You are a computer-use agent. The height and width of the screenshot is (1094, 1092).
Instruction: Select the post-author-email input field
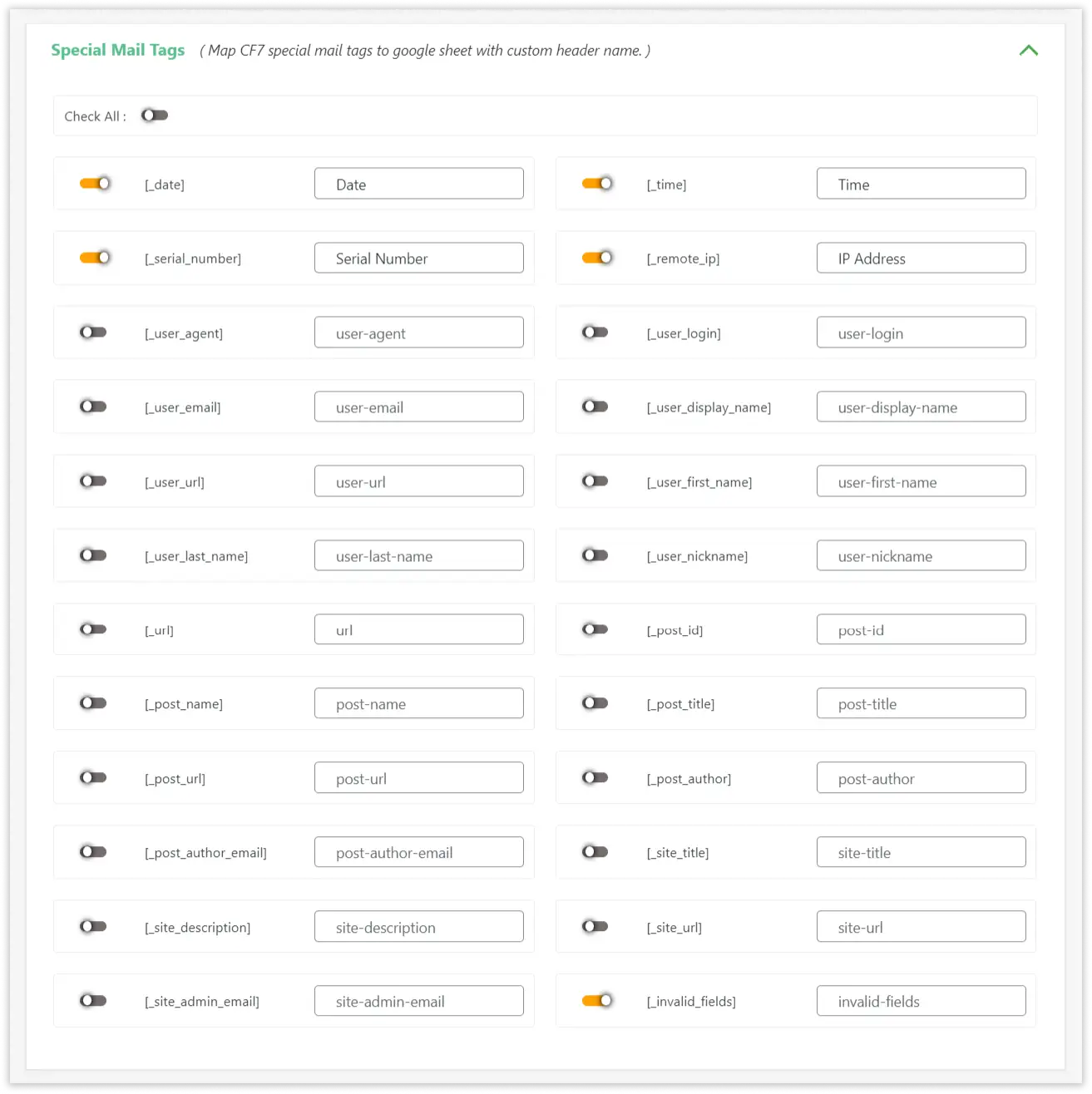click(418, 852)
